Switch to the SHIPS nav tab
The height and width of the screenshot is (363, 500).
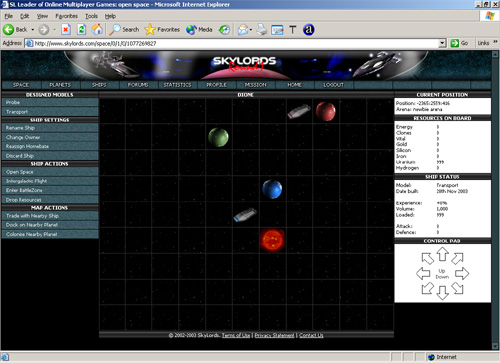point(99,85)
